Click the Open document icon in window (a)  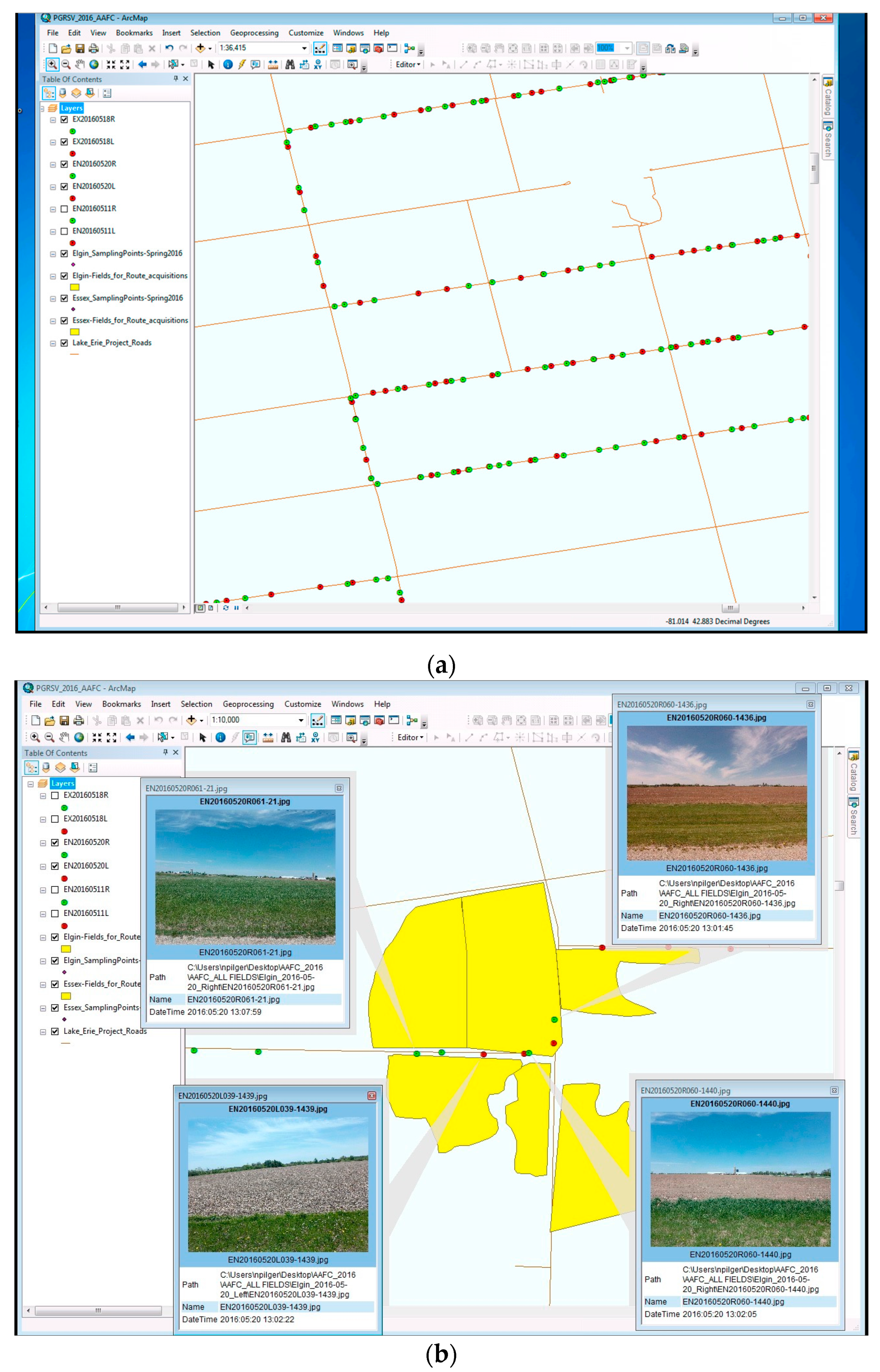pyautogui.click(x=66, y=49)
